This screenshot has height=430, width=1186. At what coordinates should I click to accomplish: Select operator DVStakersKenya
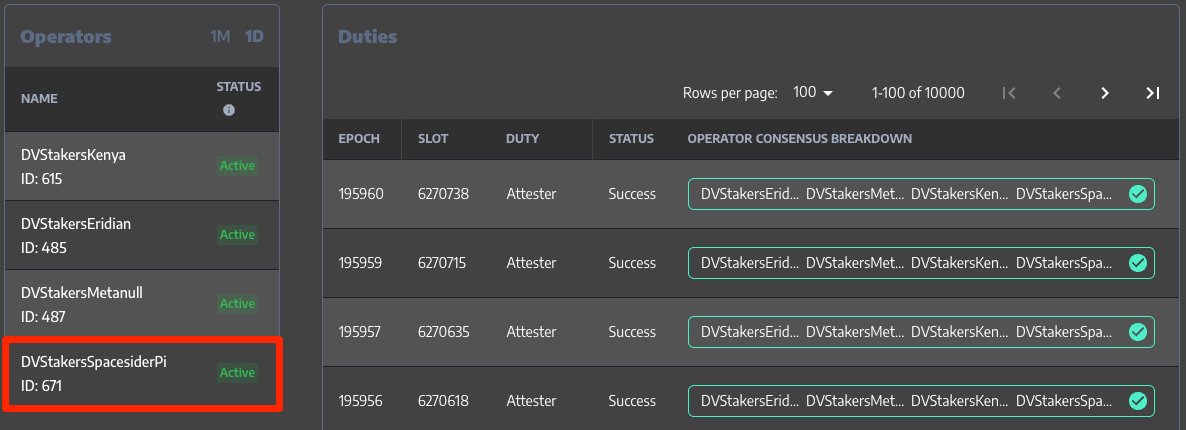click(x=142, y=167)
